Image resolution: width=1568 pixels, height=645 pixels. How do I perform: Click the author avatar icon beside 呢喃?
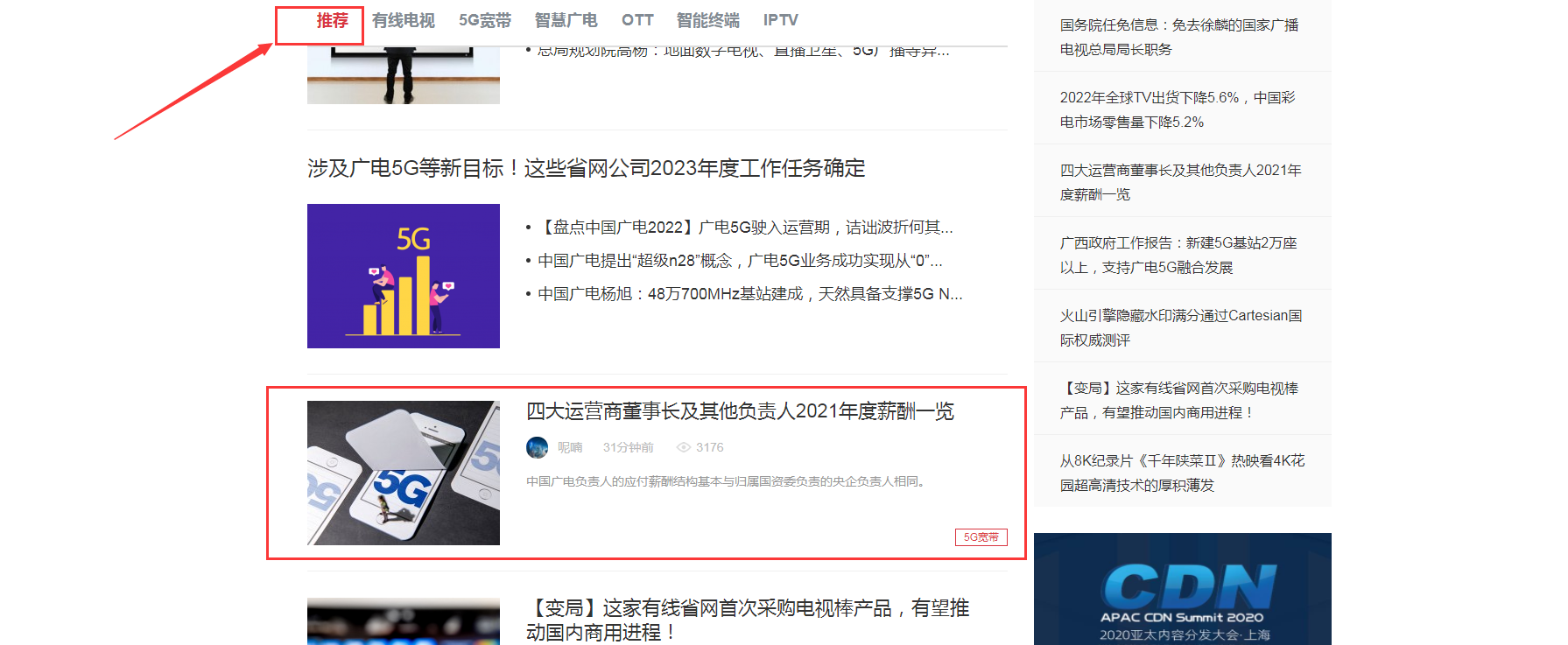(538, 447)
